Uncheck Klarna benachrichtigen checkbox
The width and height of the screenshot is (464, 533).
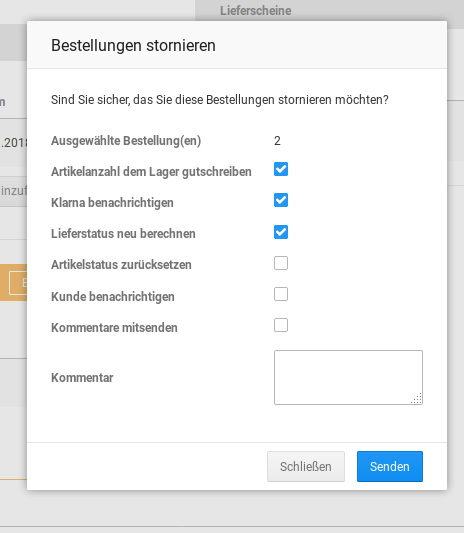(281, 200)
